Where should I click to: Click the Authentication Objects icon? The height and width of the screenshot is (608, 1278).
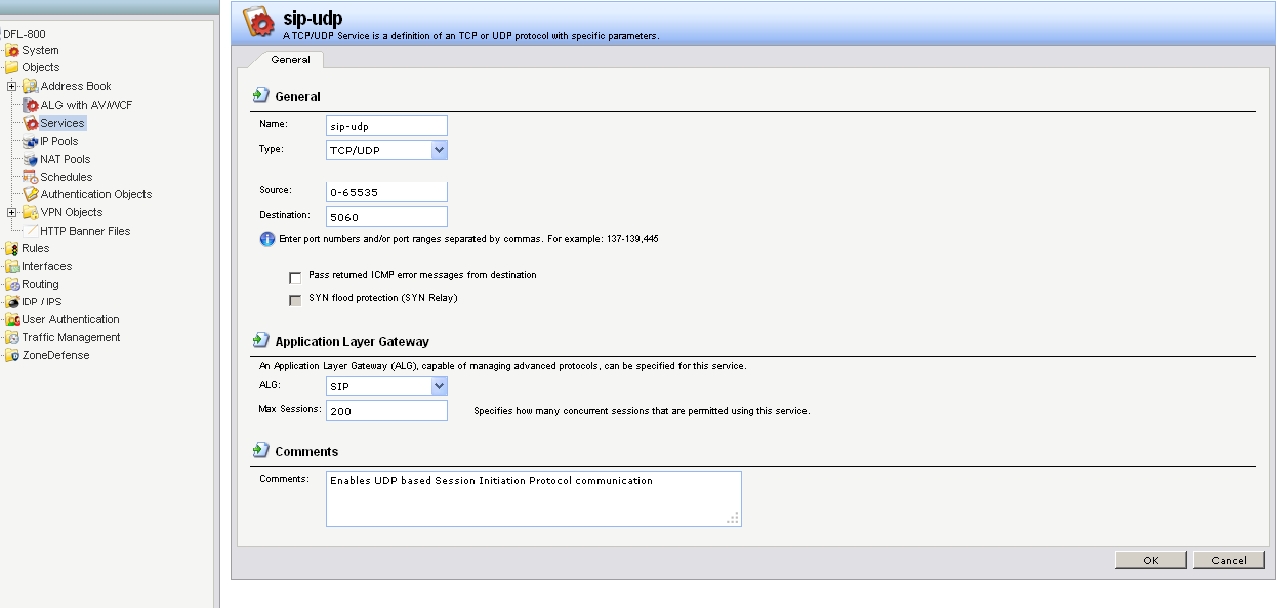point(31,194)
